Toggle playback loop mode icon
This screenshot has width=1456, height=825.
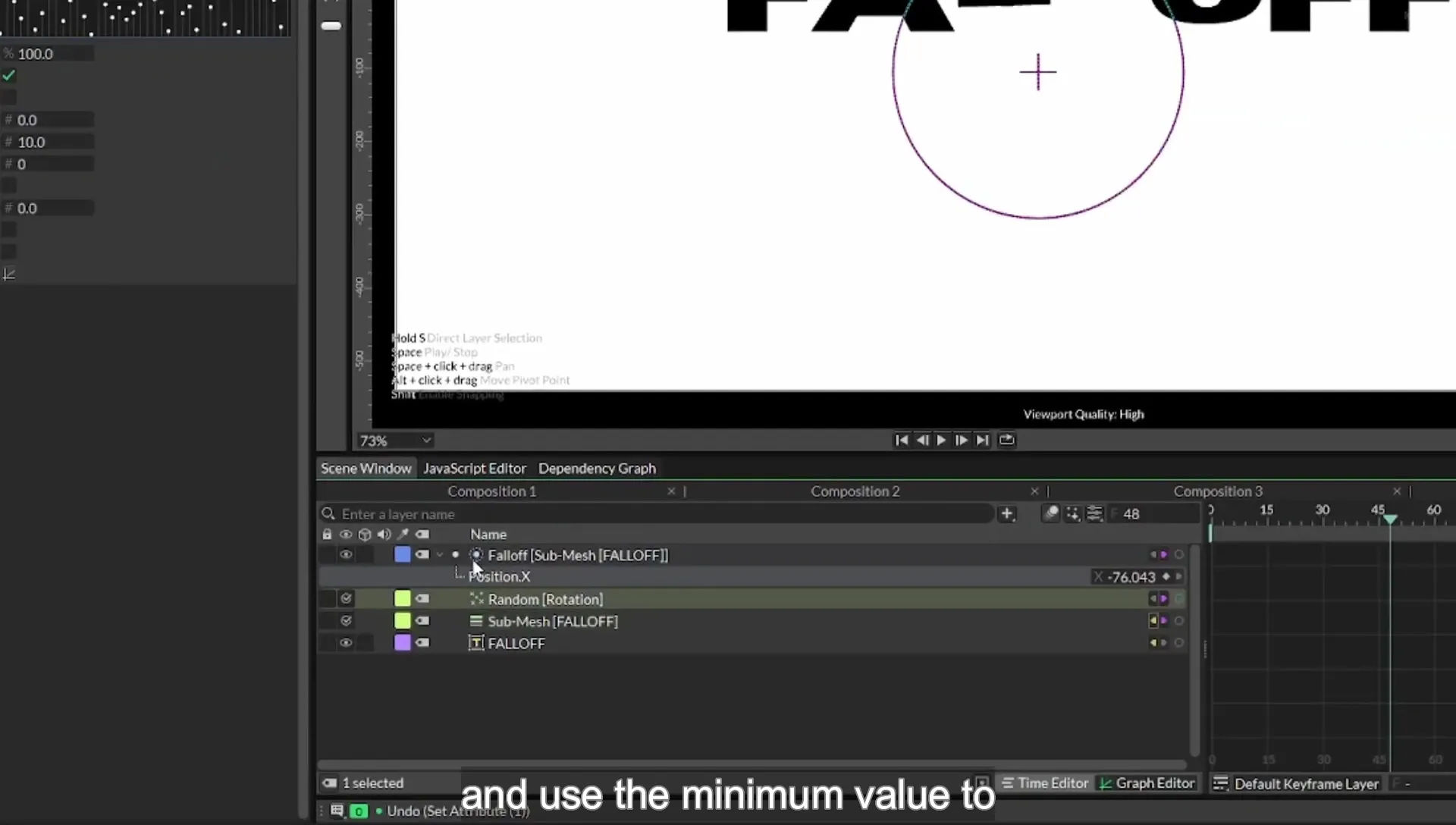coord(1006,440)
